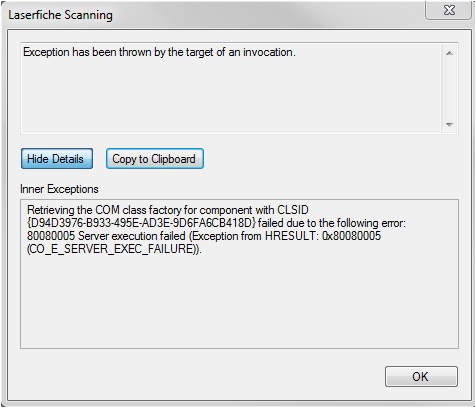This screenshot has width=476, height=408.
Task: Click blank area inside the Inner Exceptions panel
Action: pos(239,302)
